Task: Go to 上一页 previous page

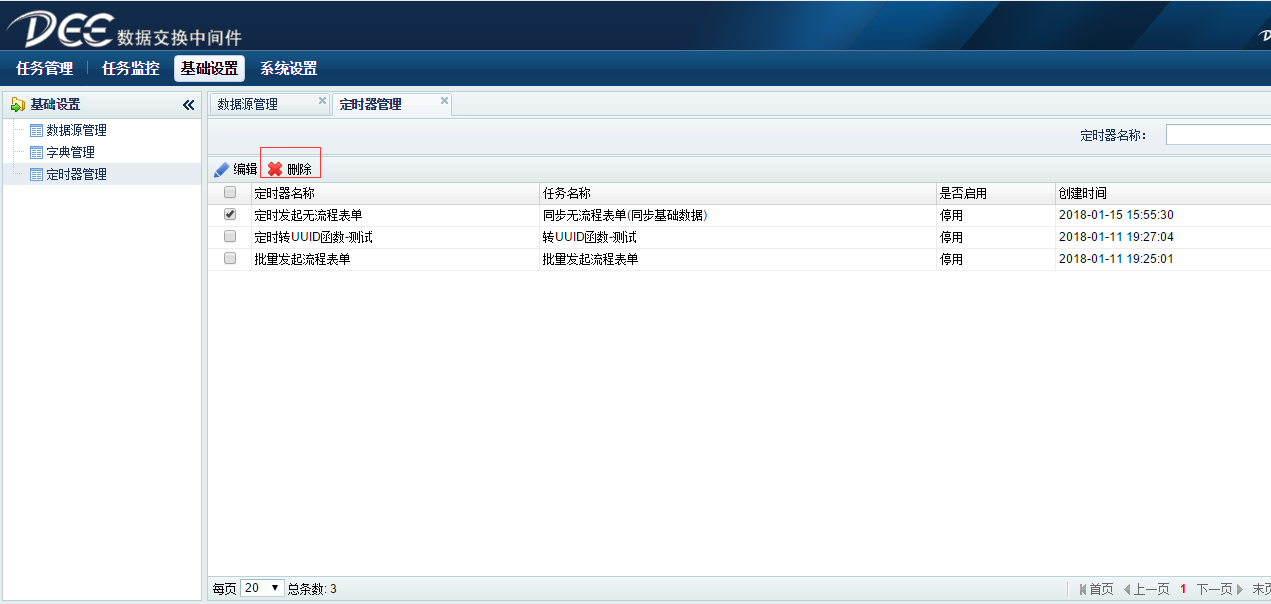Action: click(x=1146, y=589)
